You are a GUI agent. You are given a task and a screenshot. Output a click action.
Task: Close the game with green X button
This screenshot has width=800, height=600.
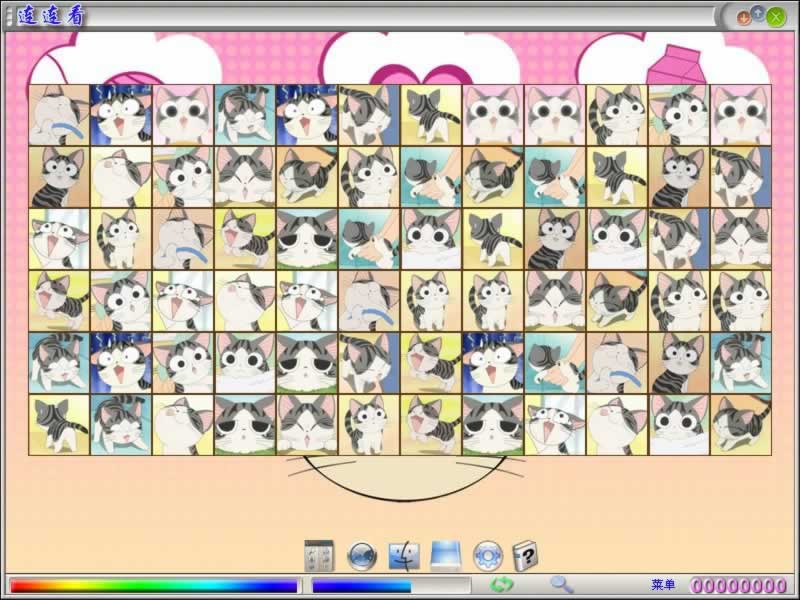(x=776, y=17)
